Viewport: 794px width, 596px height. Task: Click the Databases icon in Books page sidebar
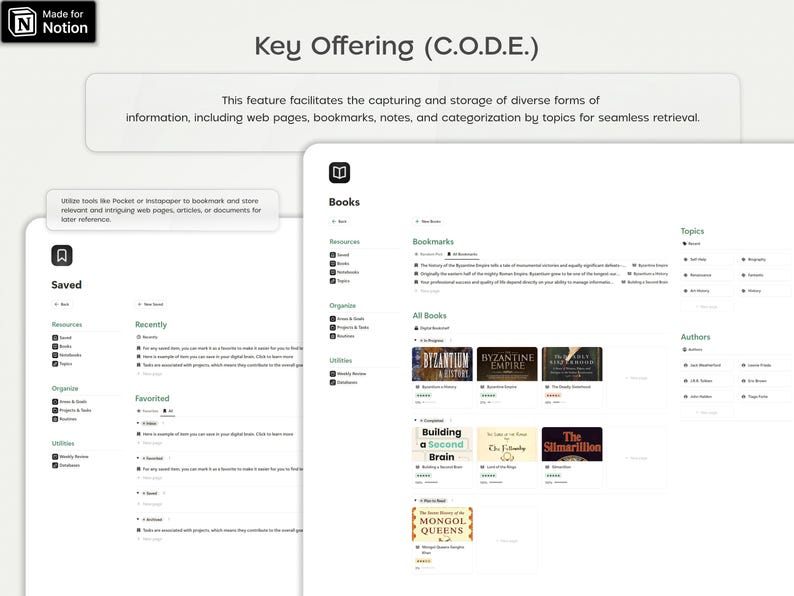point(333,382)
